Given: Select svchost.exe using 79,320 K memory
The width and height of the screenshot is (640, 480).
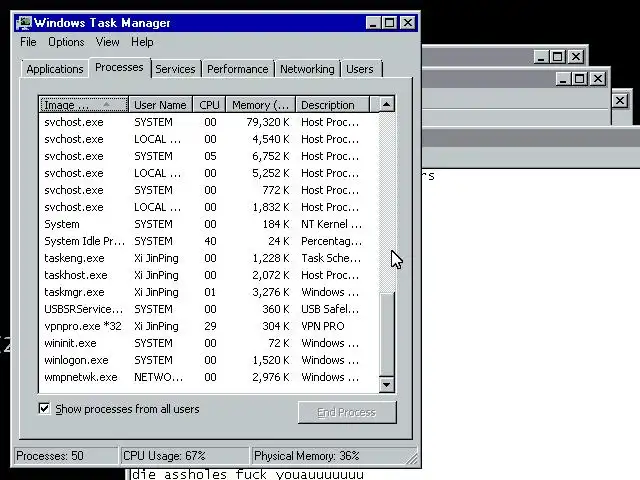Looking at the screenshot, I should (x=209, y=122).
